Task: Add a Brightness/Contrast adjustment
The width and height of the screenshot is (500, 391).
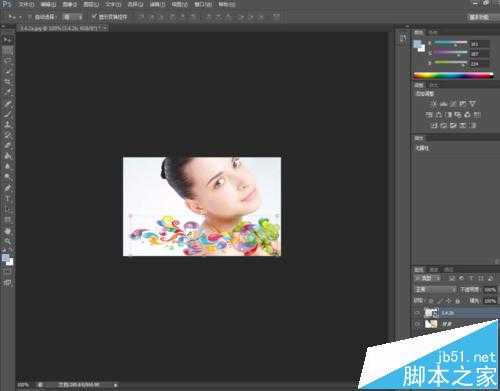Action: [x=434, y=104]
